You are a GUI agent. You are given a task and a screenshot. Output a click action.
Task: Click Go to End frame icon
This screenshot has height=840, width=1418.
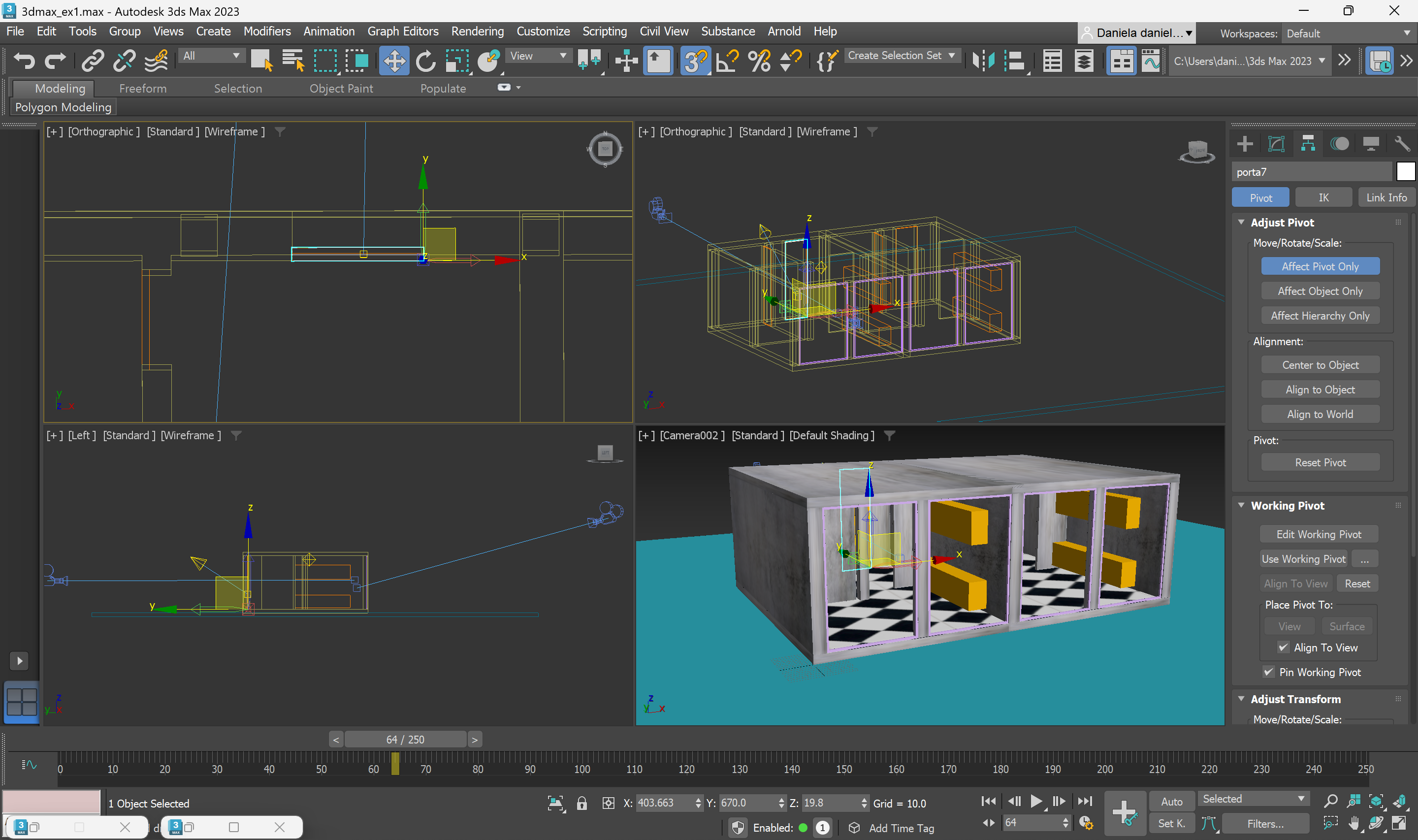pos(1085,802)
